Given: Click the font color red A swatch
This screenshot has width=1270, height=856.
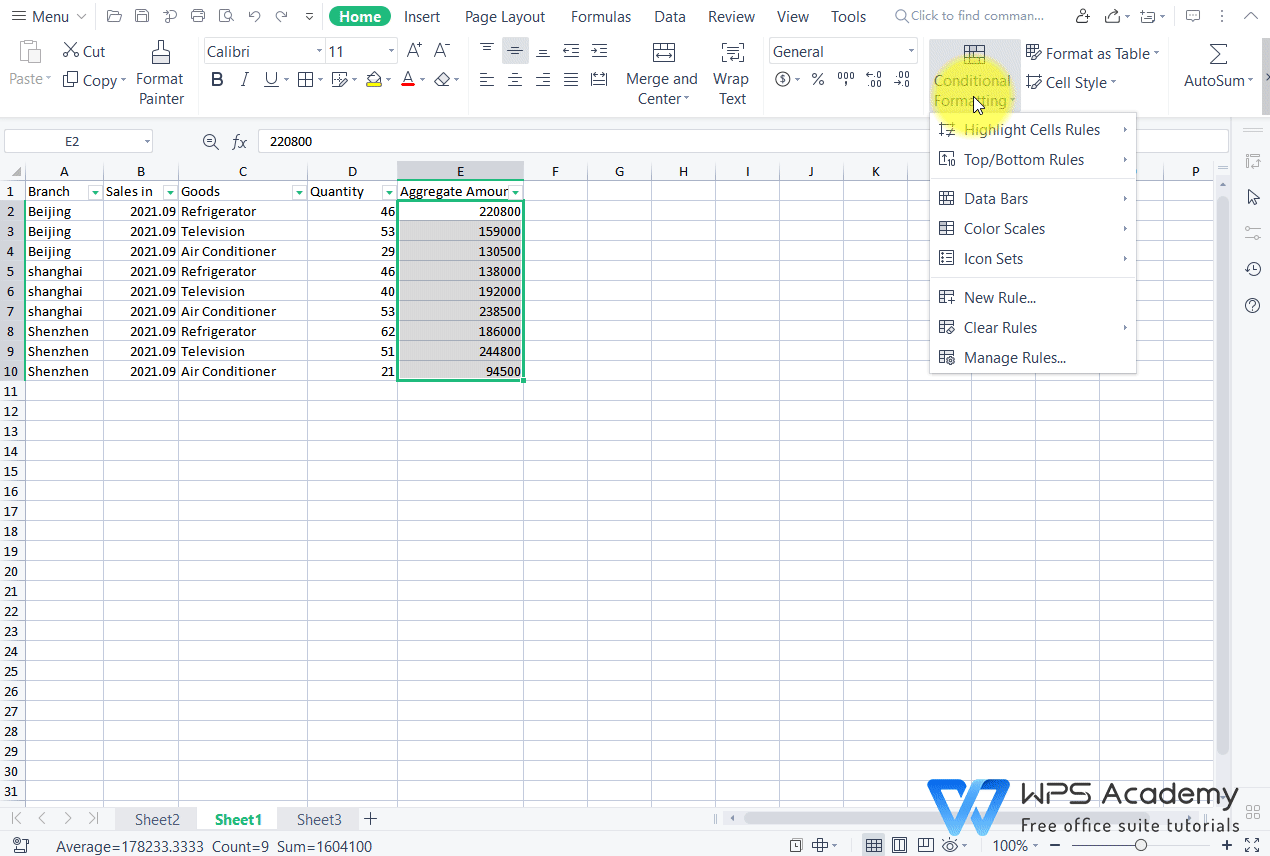Looking at the screenshot, I should [408, 80].
